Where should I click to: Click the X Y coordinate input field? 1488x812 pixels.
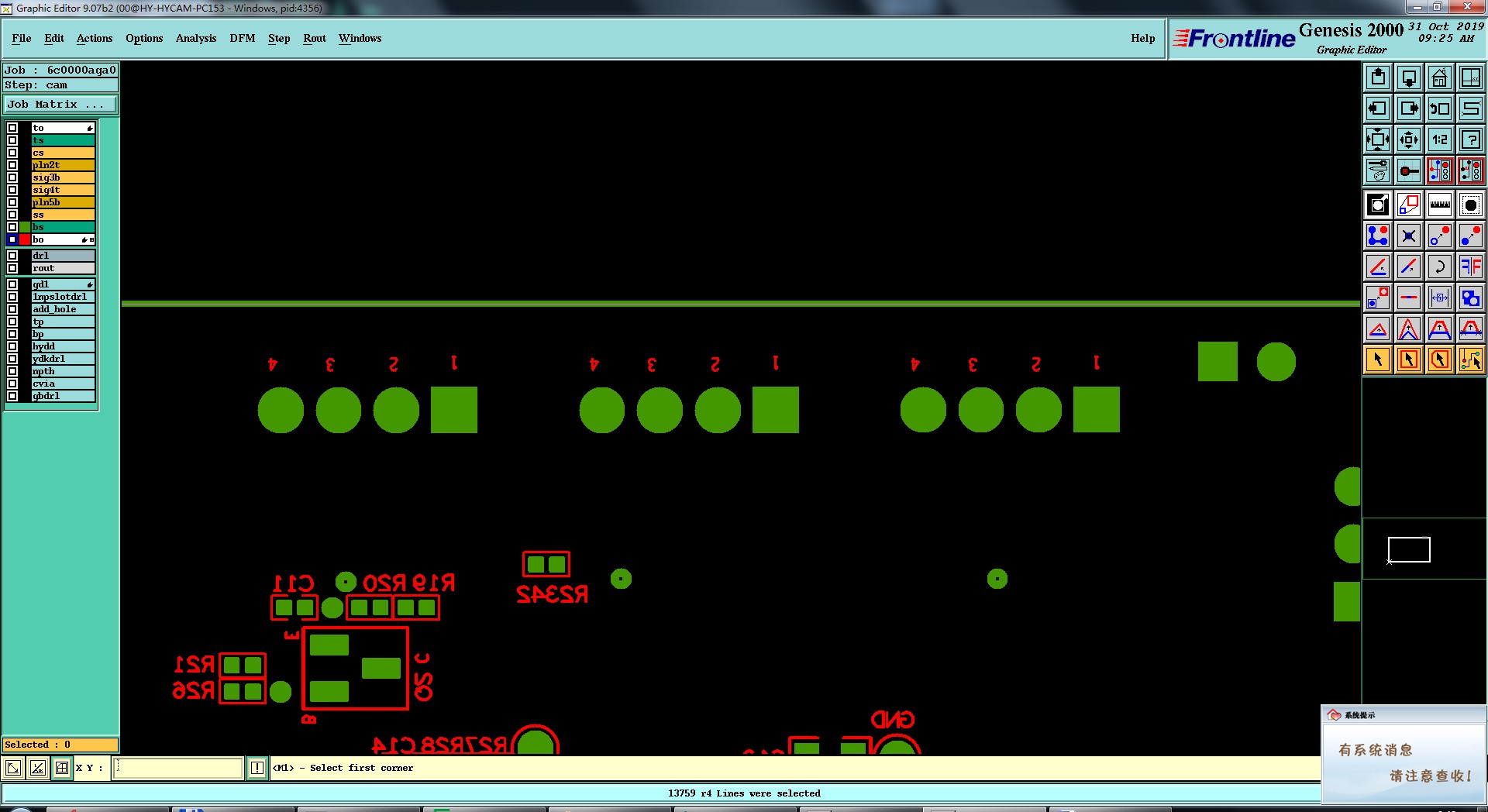click(178, 768)
